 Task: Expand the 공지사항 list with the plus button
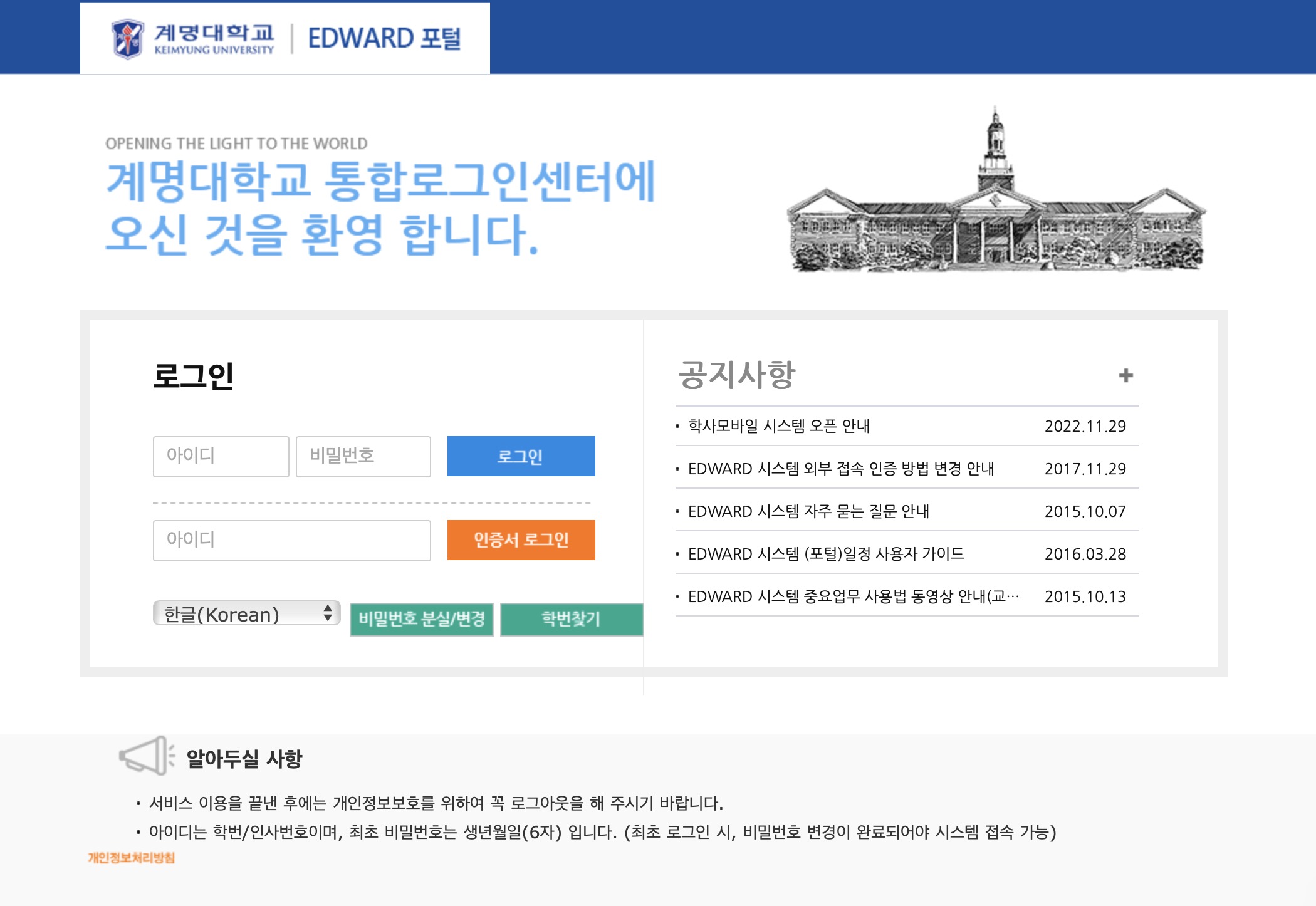tap(1127, 376)
